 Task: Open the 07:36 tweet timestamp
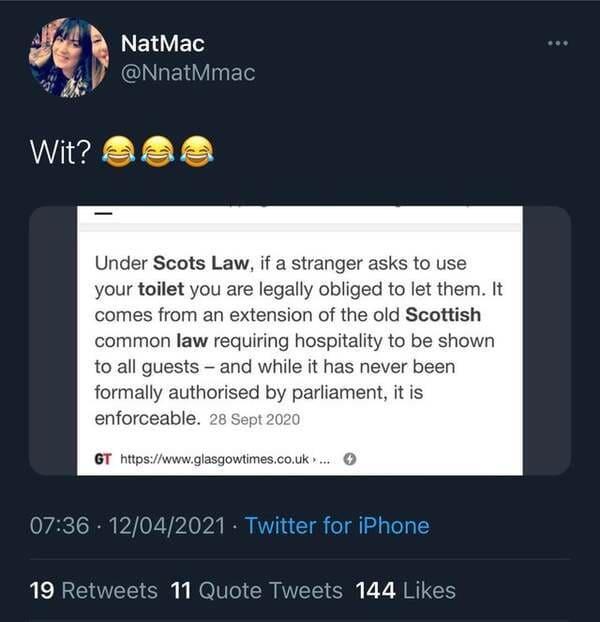pos(59,526)
